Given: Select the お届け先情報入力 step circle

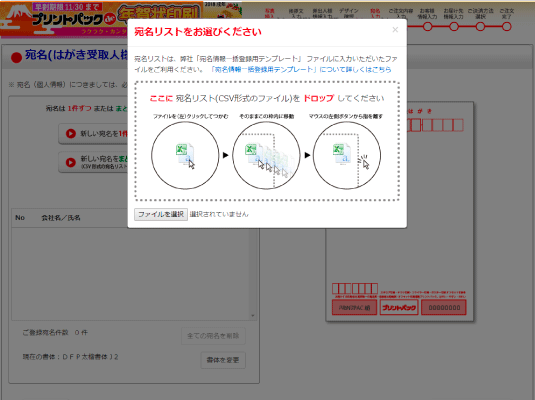Looking at the screenshot, I should pos(454,27).
